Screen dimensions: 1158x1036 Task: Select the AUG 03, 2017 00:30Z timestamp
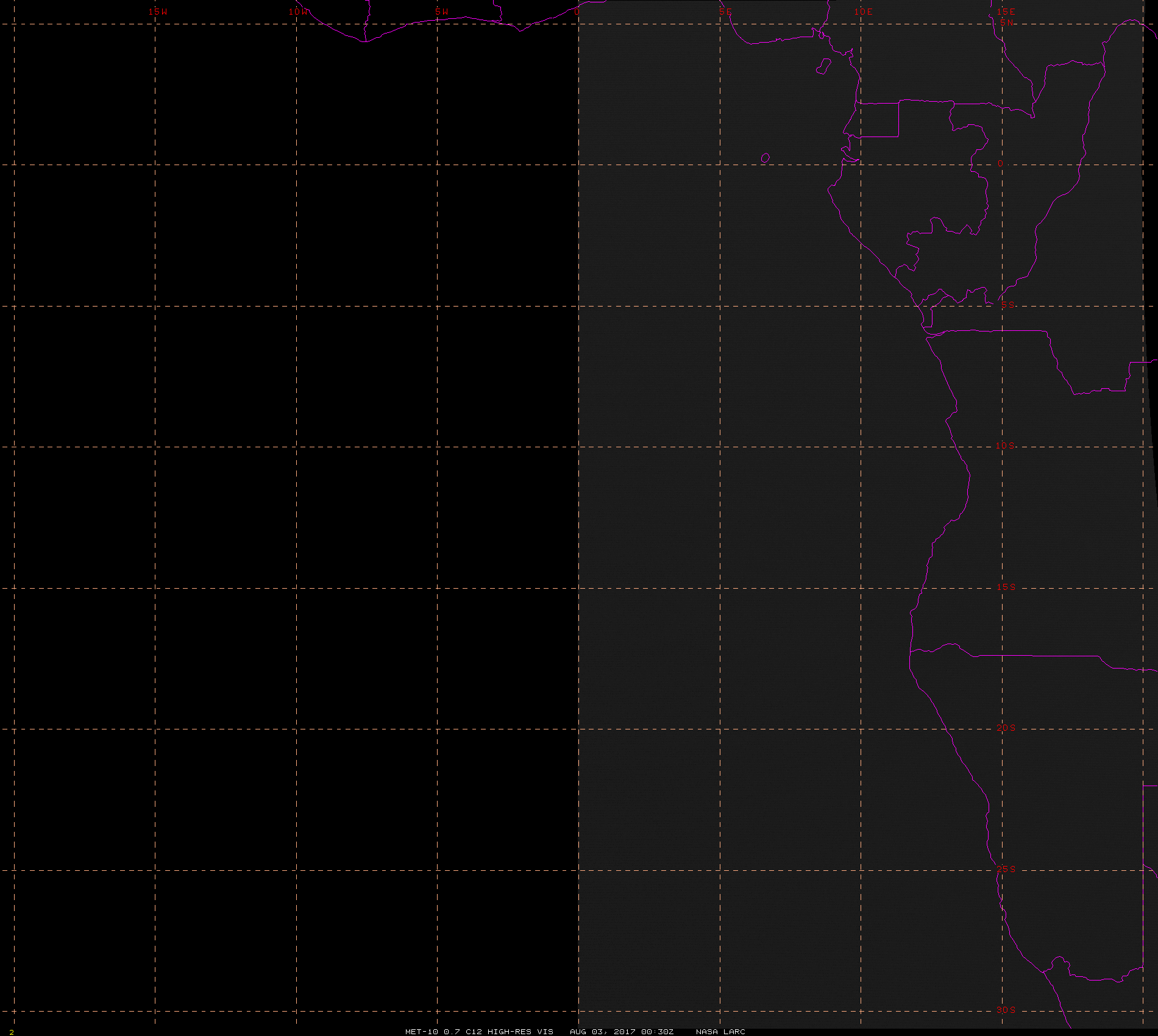[x=622, y=1031]
